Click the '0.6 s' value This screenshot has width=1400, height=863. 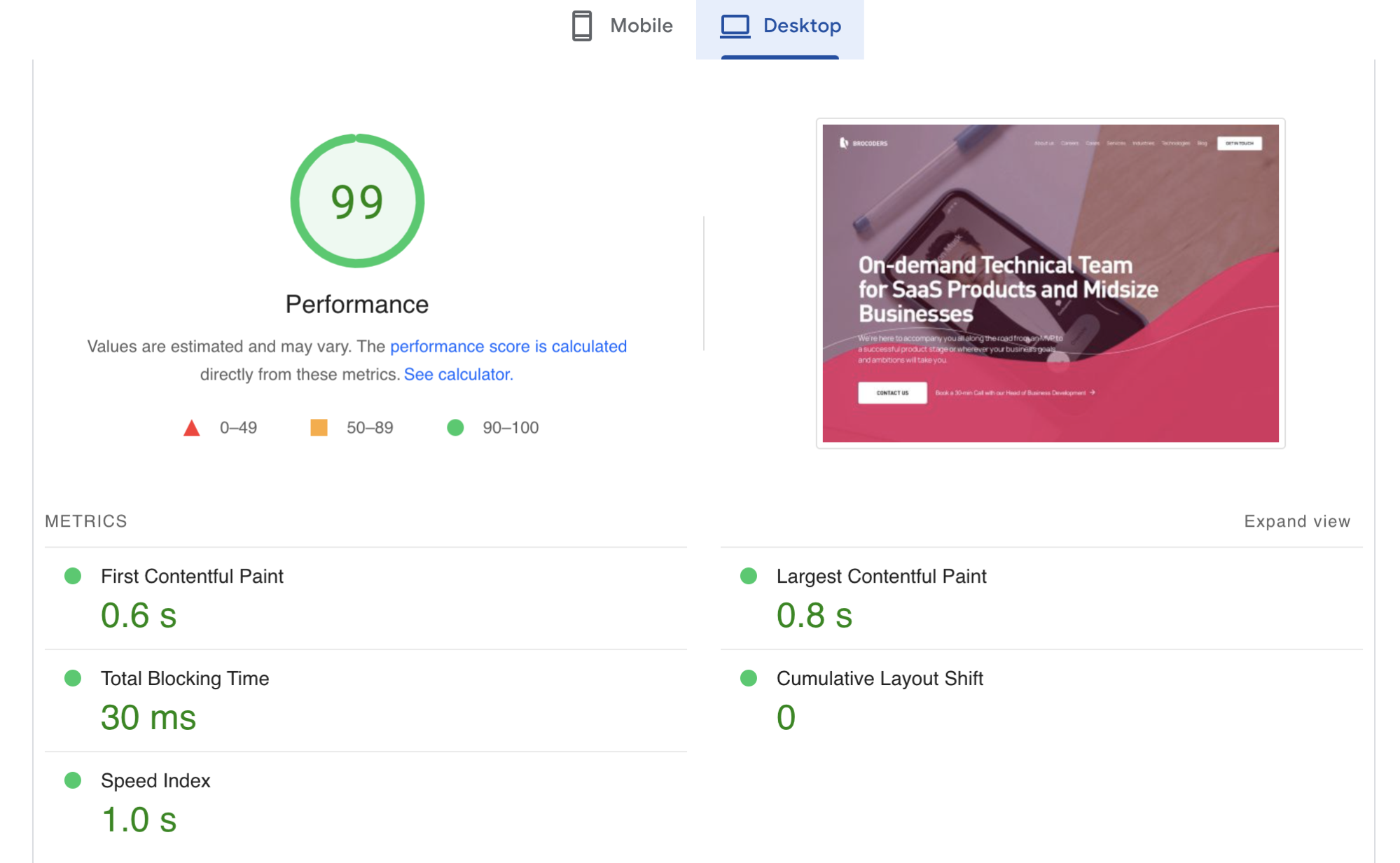(x=139, y=615)
